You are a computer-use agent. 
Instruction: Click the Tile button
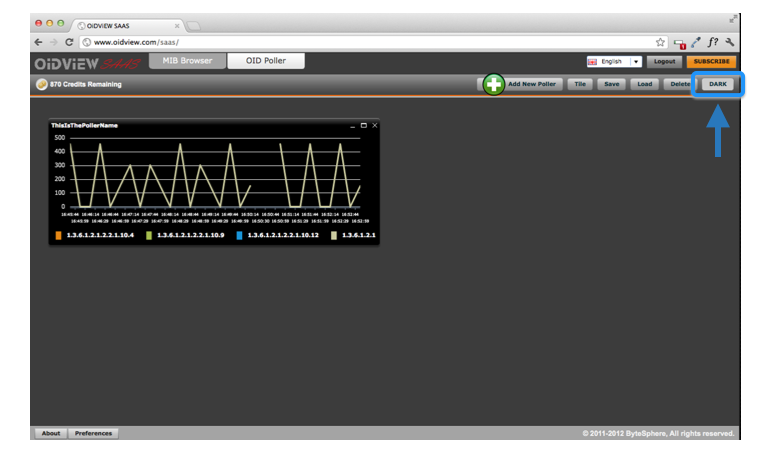580,84
